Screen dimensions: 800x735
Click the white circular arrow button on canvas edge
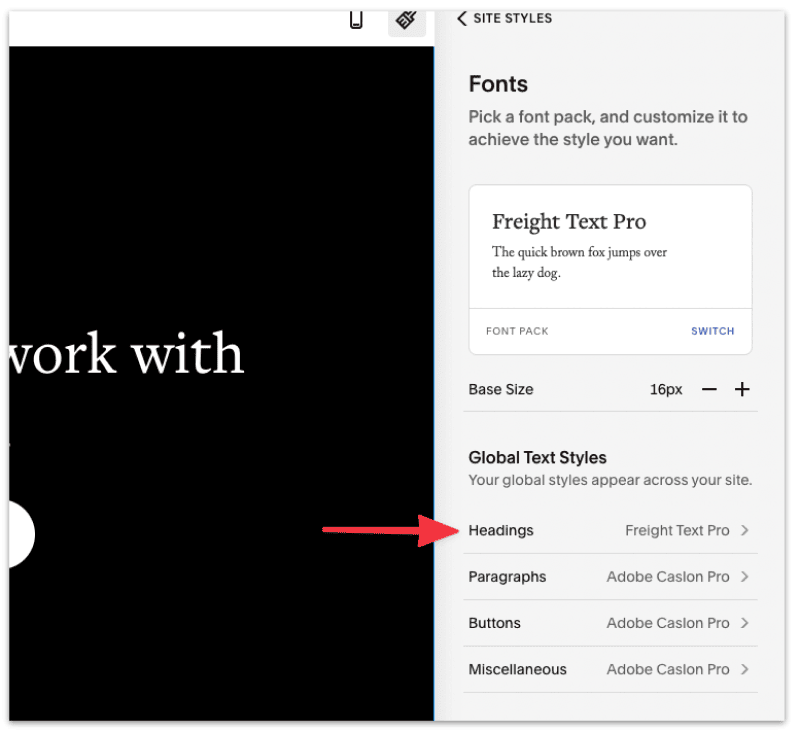tap(15, 534)
